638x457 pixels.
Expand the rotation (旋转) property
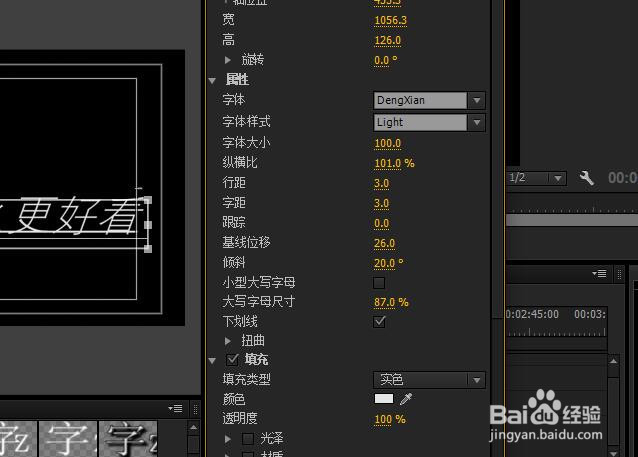click(x=228, y=60)
